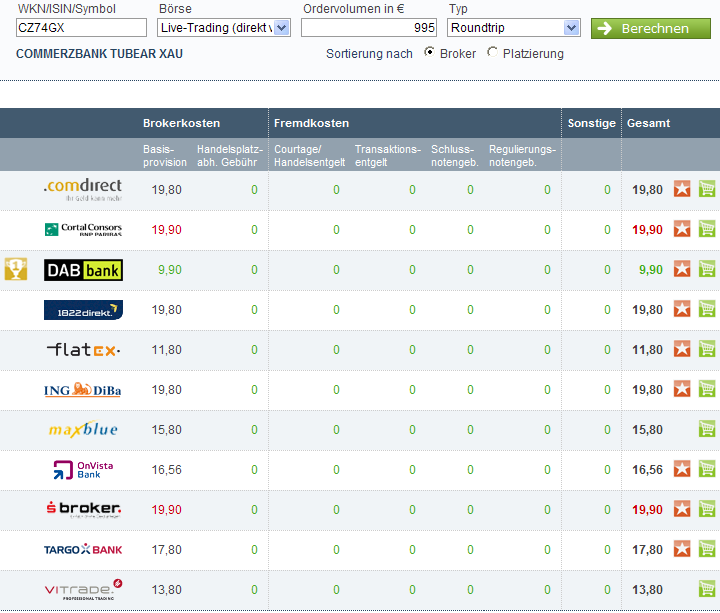Click flatex's 11,80 Gesamt value
The height and width of the screenshot is (613, 720).
(x=647, y=349)
